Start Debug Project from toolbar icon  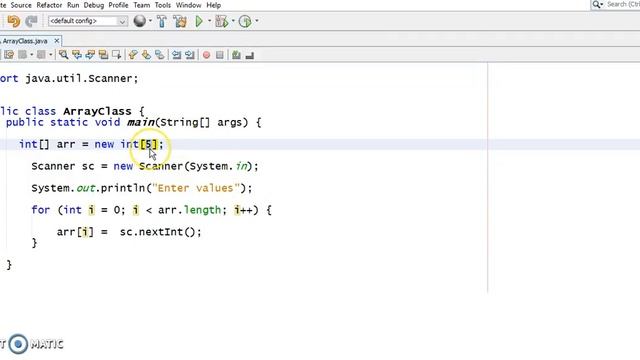pos(222,21)
